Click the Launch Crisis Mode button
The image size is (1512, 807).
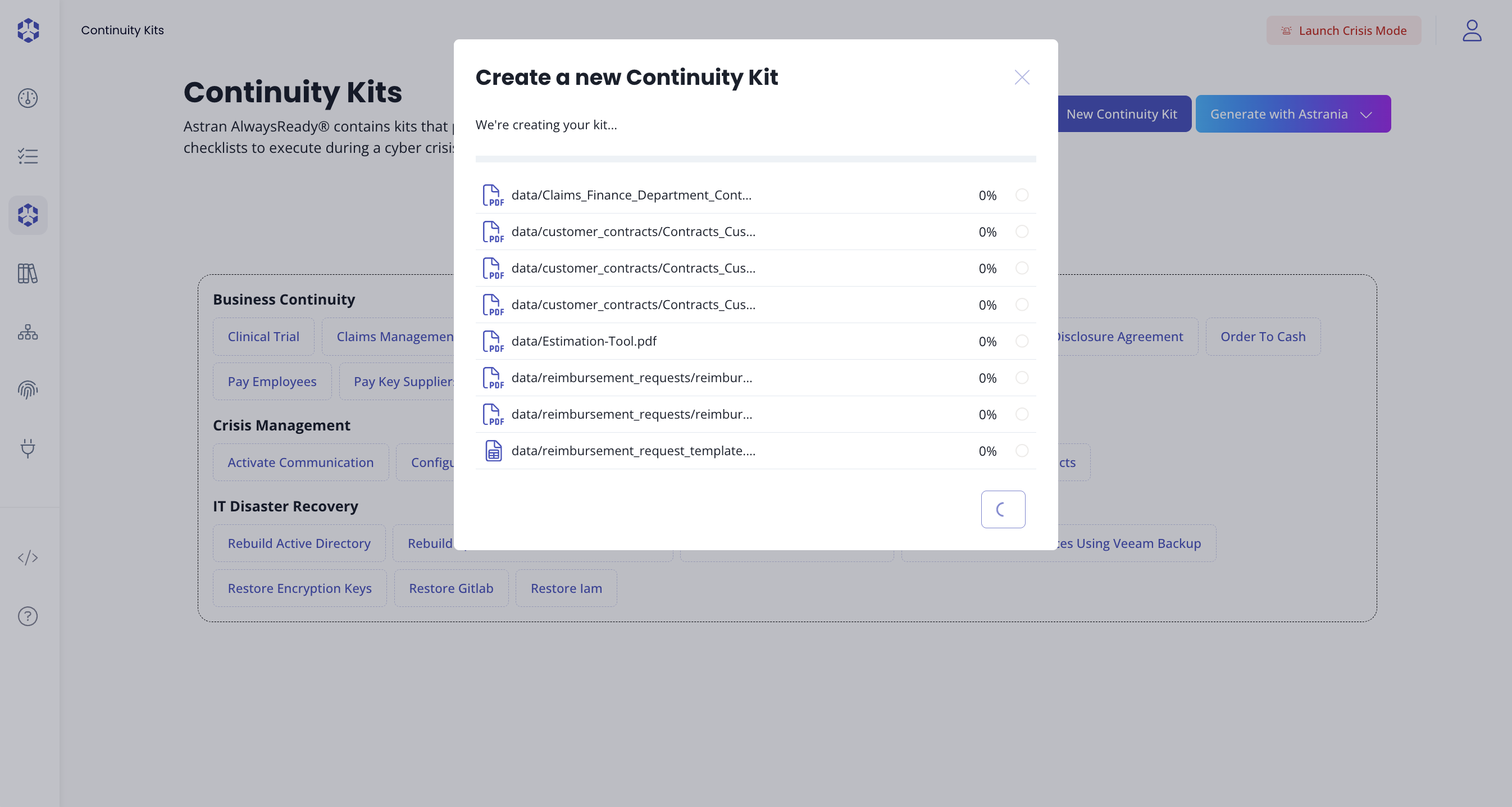coord(1344,30)
